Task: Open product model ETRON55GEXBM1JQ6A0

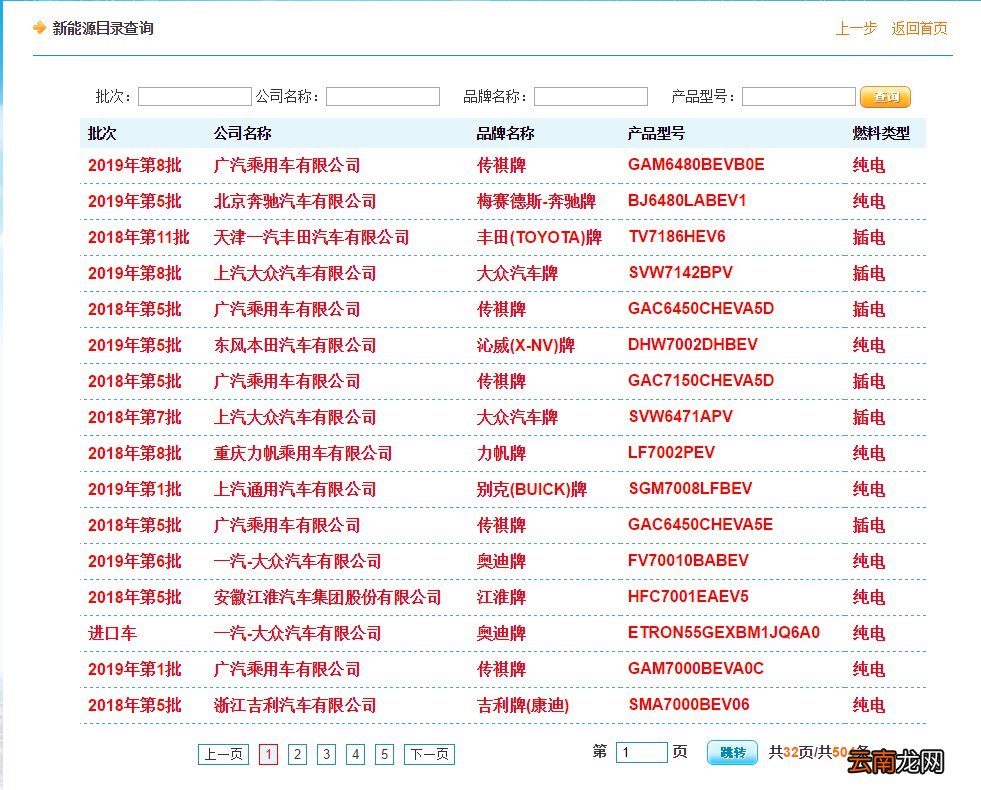Action: coord(724,632)
